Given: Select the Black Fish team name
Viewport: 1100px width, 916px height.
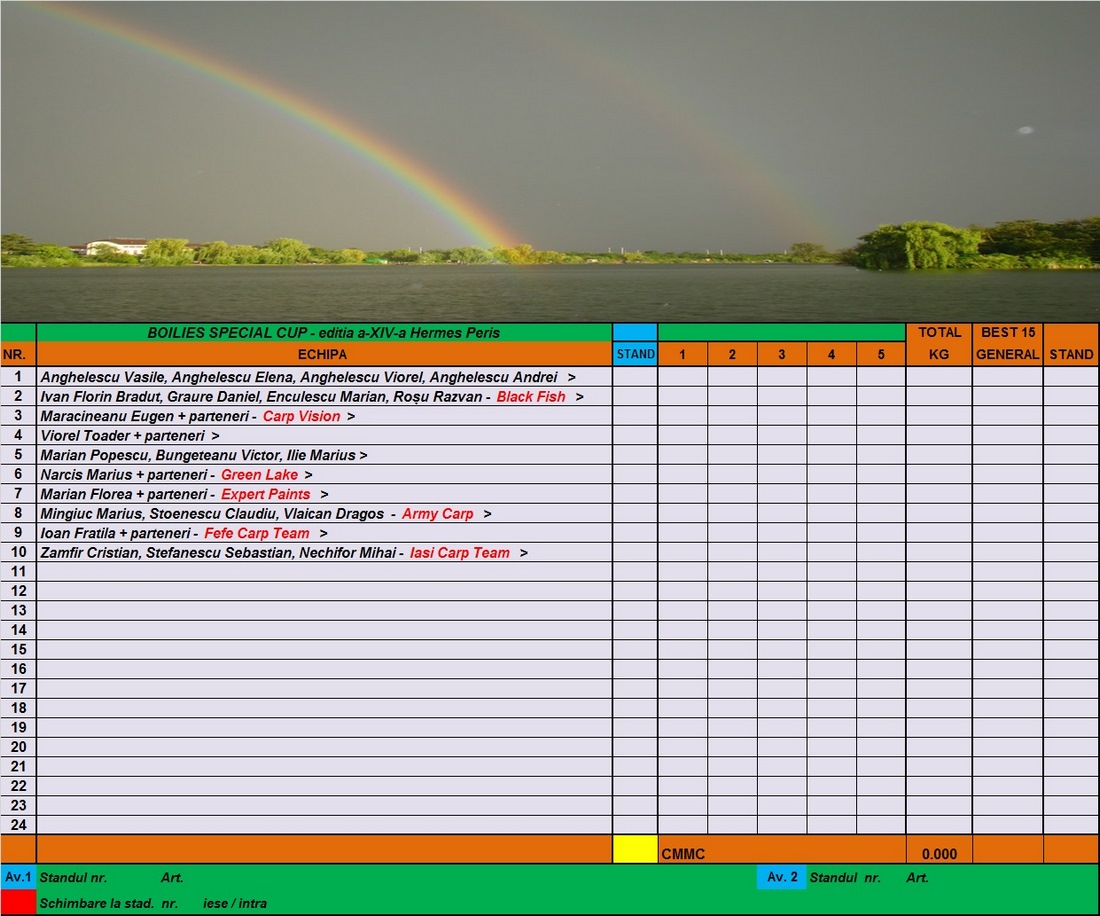Looking at the screenshot, I should (x=531, y=397).
